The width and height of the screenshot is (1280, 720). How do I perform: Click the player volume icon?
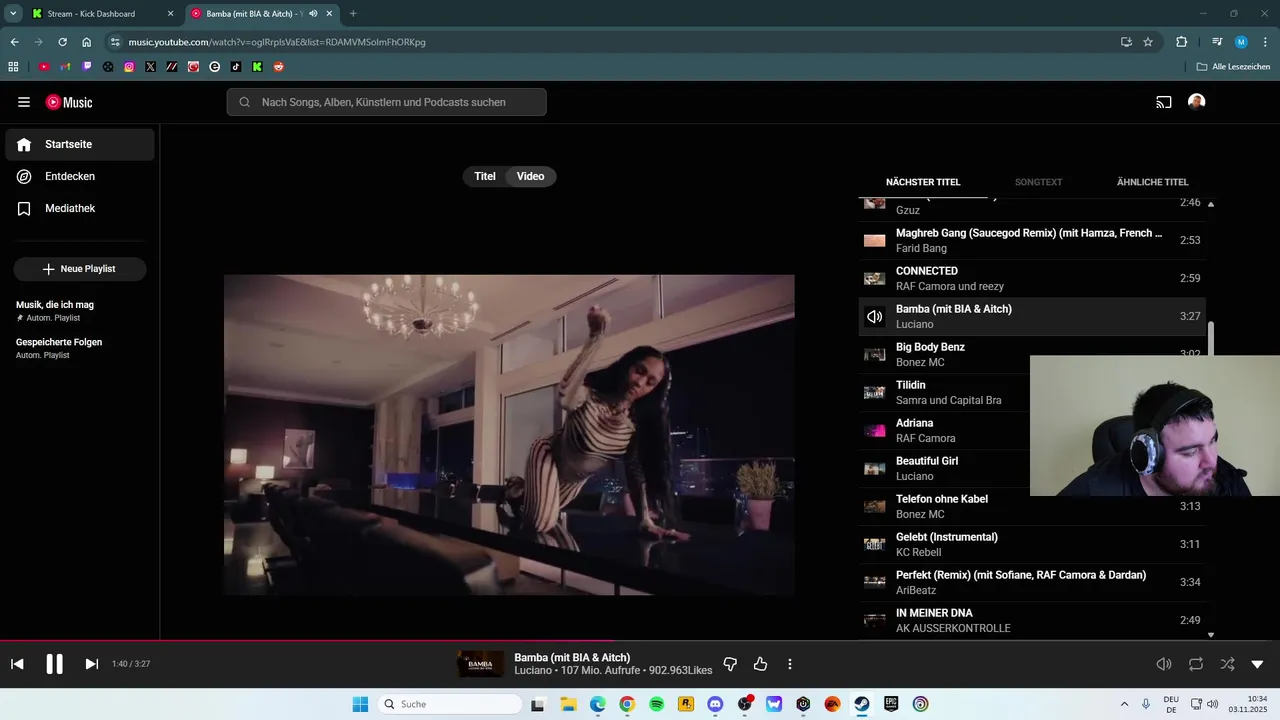click(x=1164, y=664)
